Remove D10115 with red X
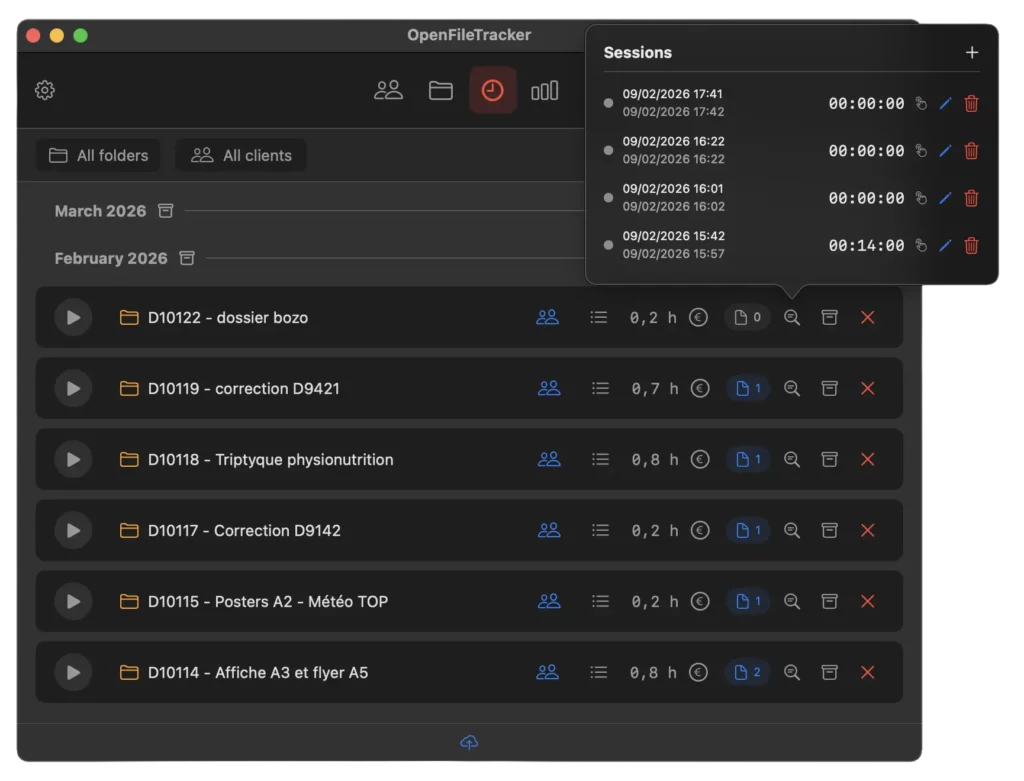 click(x=867, y=601)
